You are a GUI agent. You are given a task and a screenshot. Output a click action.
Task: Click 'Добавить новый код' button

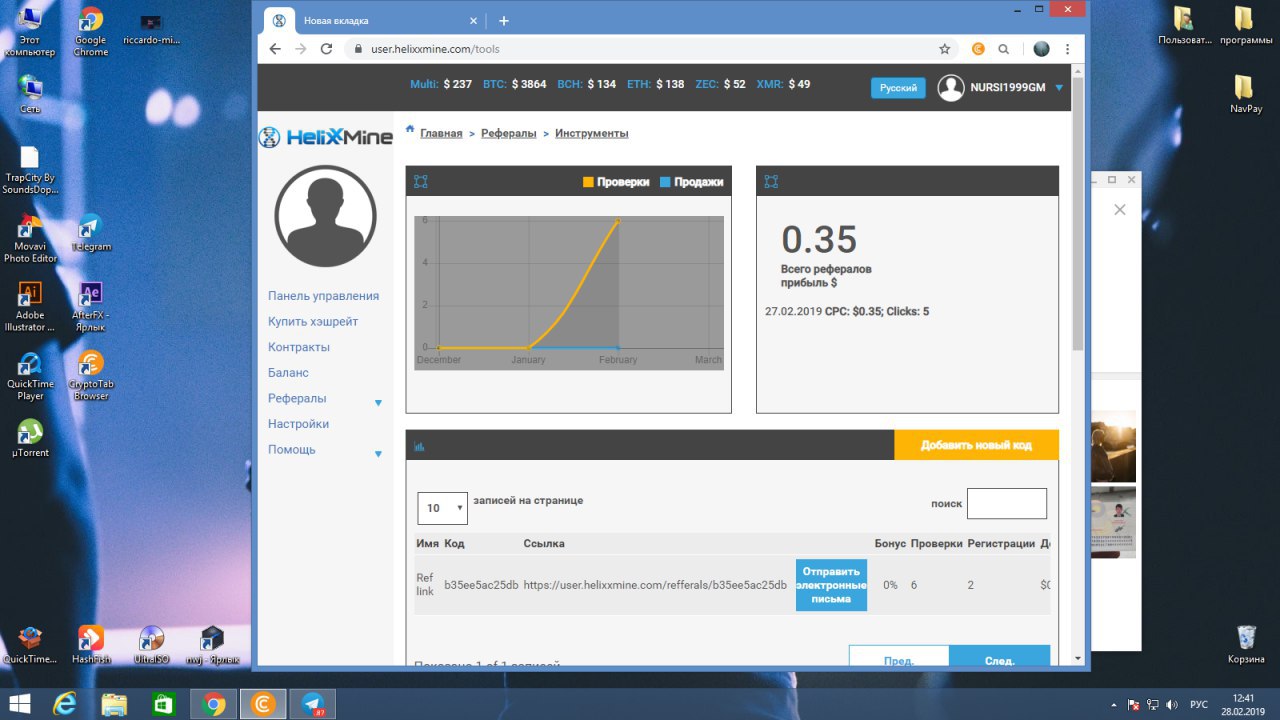pos(976,445)
